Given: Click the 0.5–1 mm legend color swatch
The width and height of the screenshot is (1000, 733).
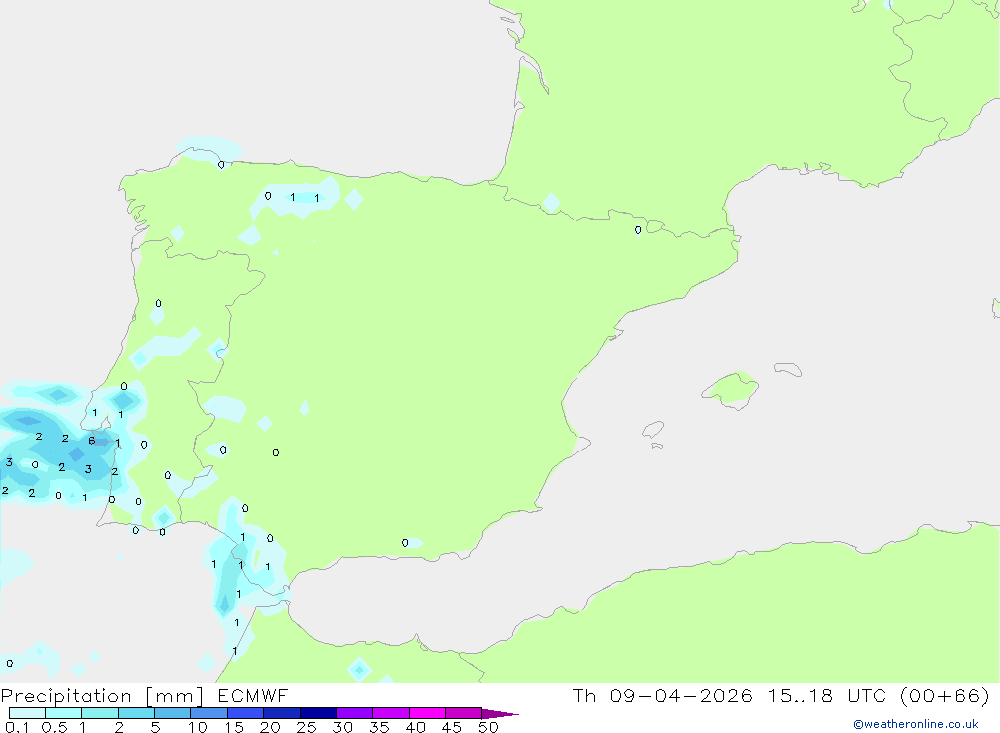Looking at the screenshot, I should (x=63, y=713).
